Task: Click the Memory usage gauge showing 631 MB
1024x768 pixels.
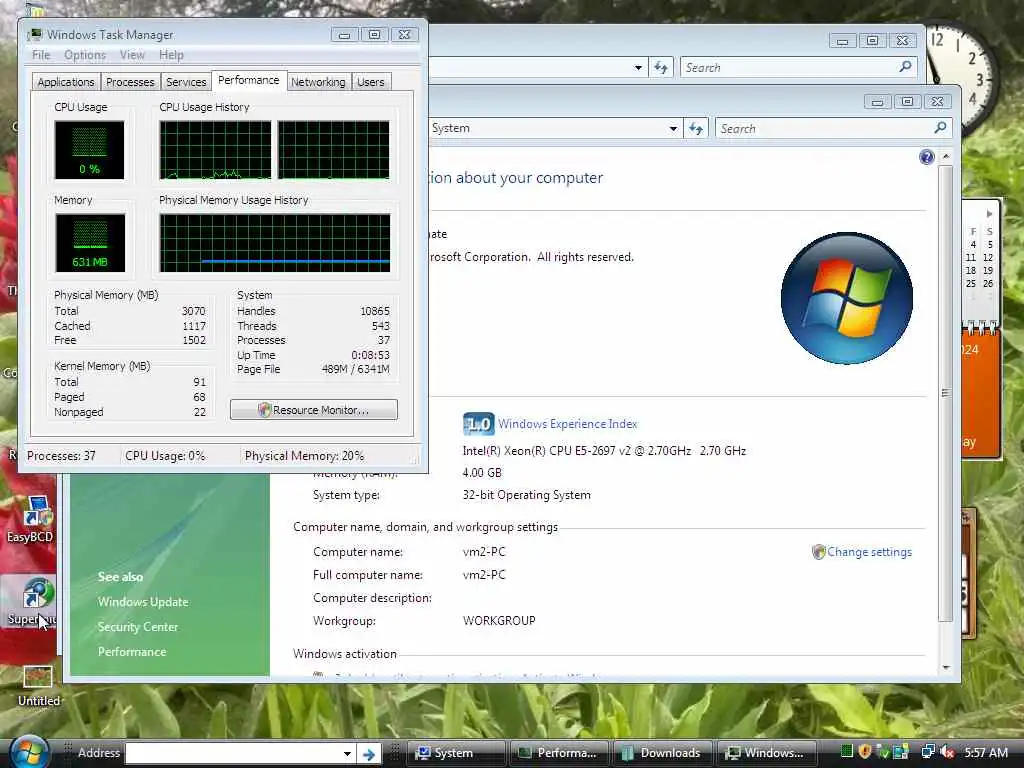Action: 90,243
